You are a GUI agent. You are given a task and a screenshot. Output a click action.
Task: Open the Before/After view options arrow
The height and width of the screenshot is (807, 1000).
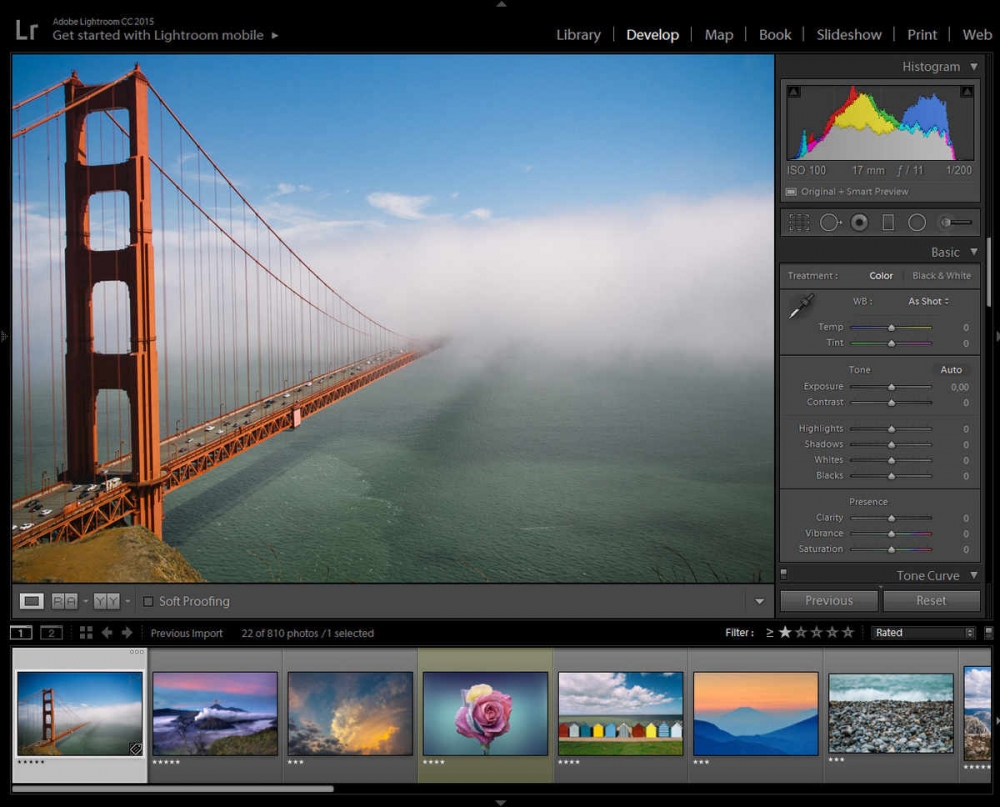[128, 601]
